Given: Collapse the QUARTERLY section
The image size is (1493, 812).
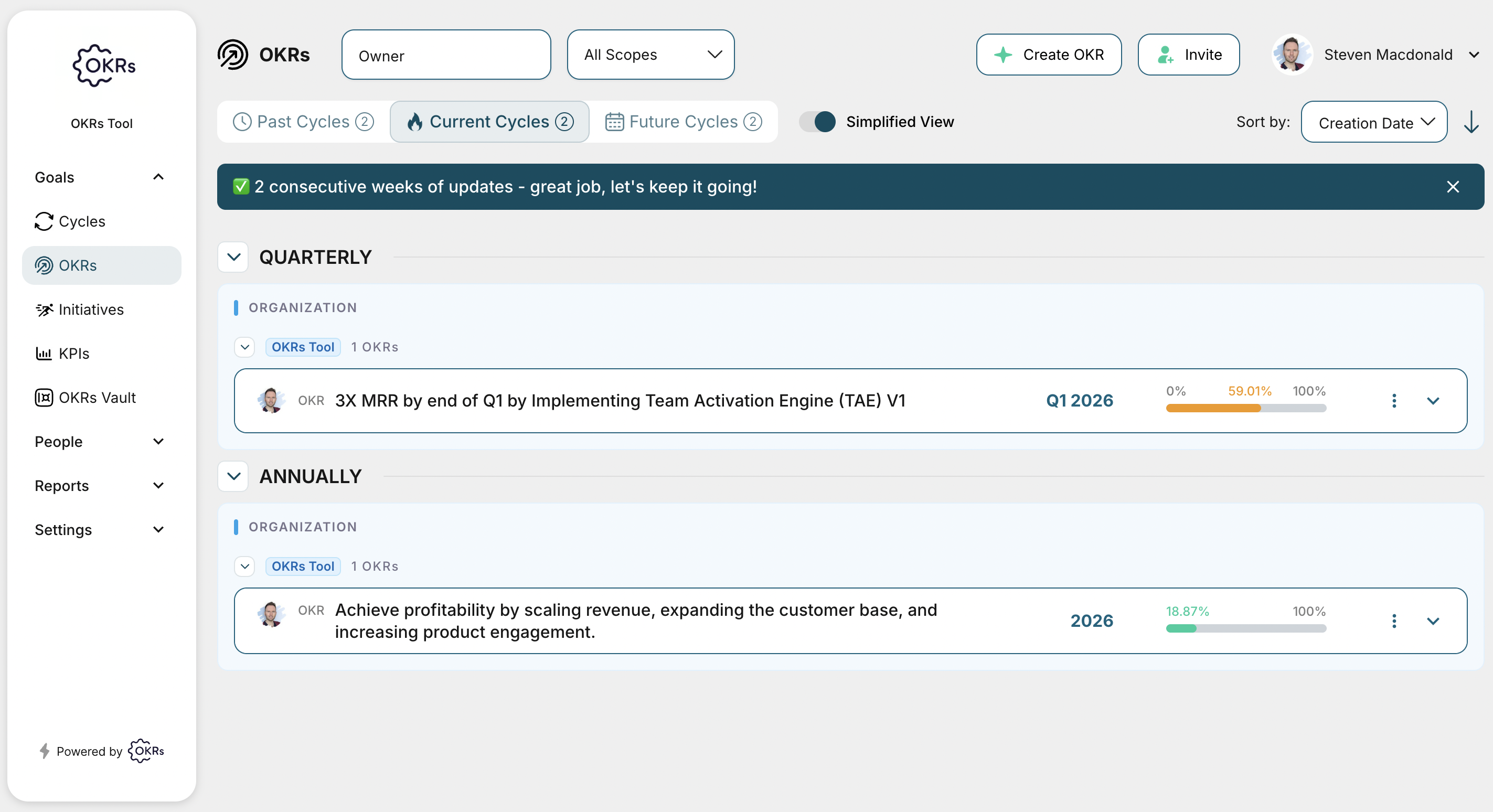Looking at the screenshot, I should click(233, 257).
